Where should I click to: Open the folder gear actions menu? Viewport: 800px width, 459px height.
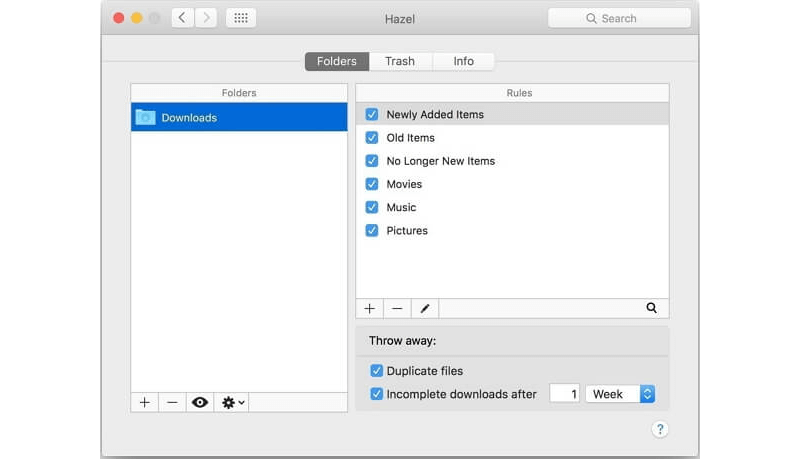pyautogui.click(x=232, y=402)
